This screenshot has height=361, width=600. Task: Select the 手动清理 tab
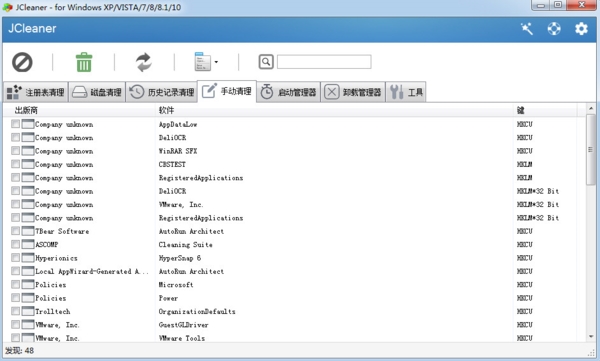227,91
